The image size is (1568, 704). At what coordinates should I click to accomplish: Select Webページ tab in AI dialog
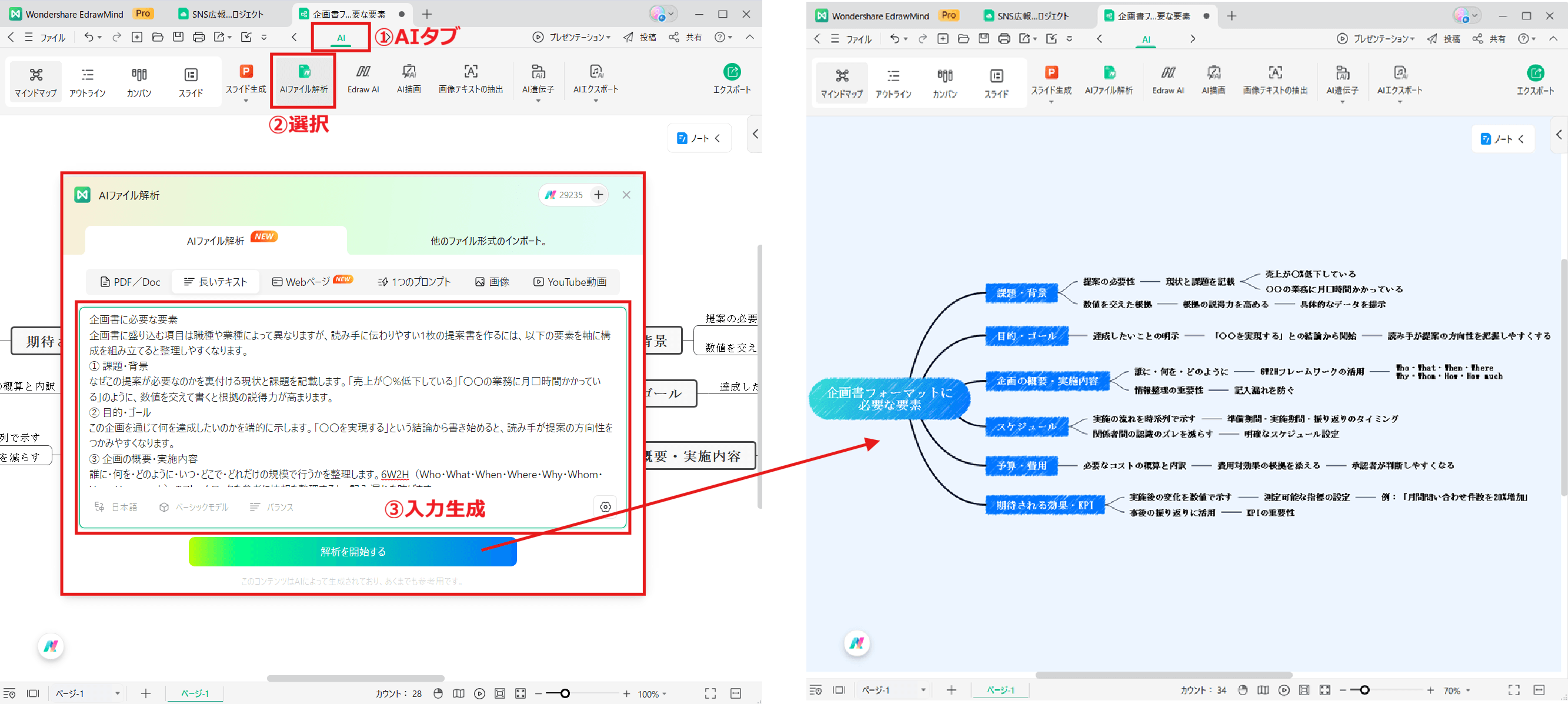pyautogui.click(x=312, y=282)
